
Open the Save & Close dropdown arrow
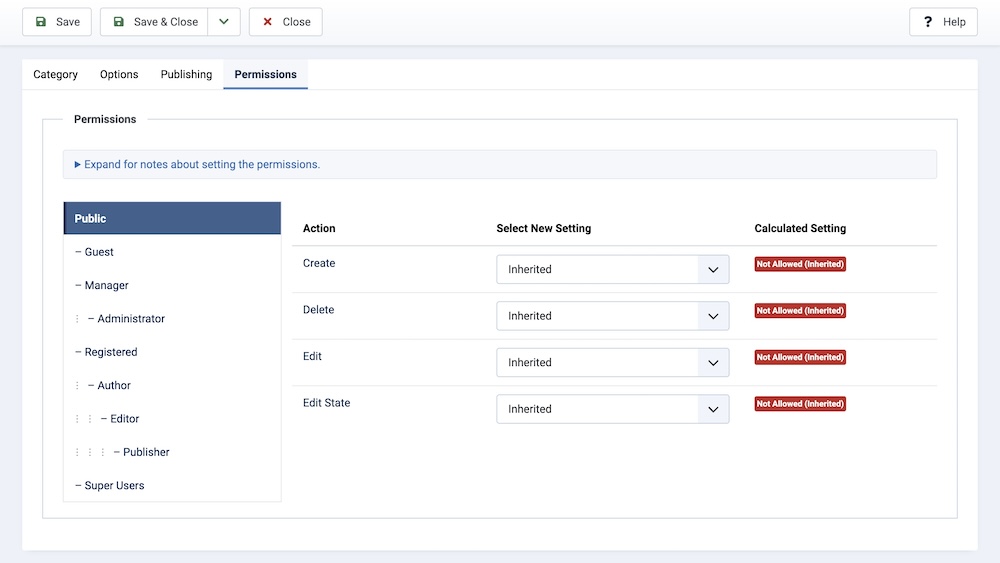(x=224, y=22)
